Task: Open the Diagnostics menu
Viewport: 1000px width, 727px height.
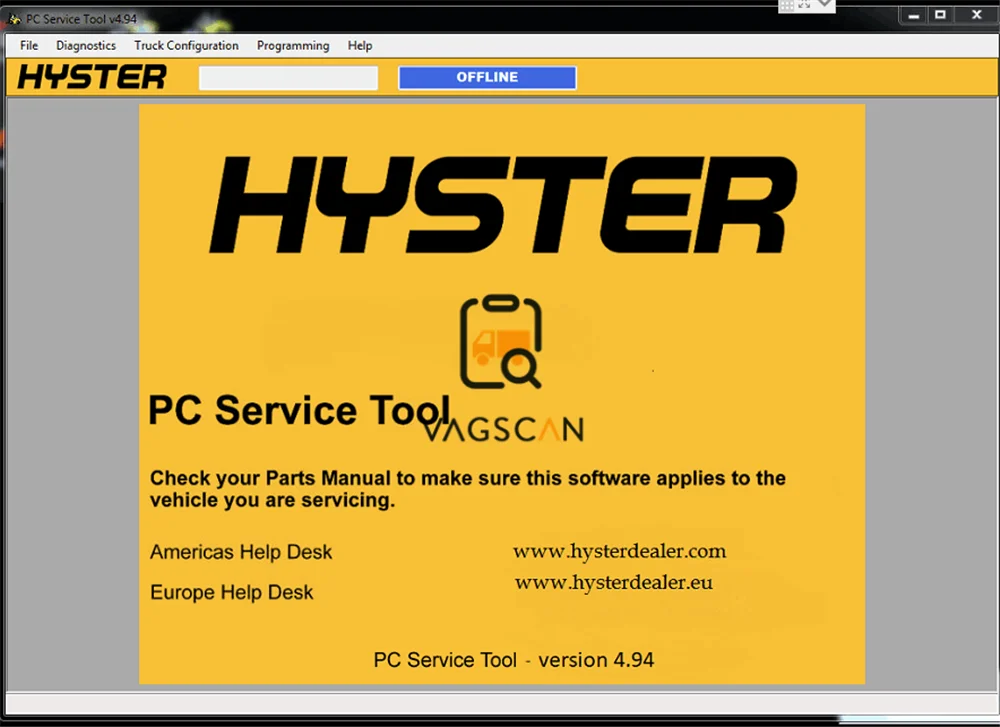Action: click(86, 45)
